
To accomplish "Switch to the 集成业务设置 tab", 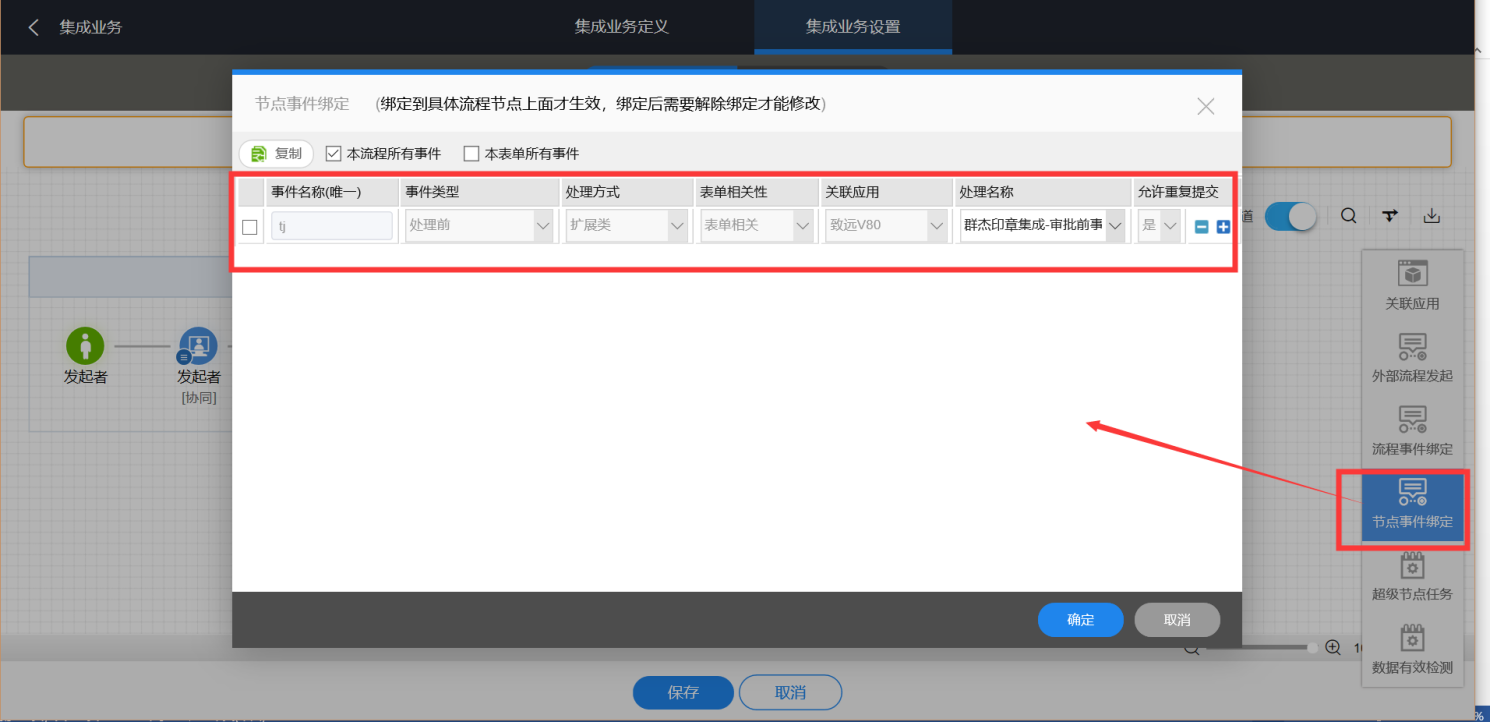I will point(853,27).
